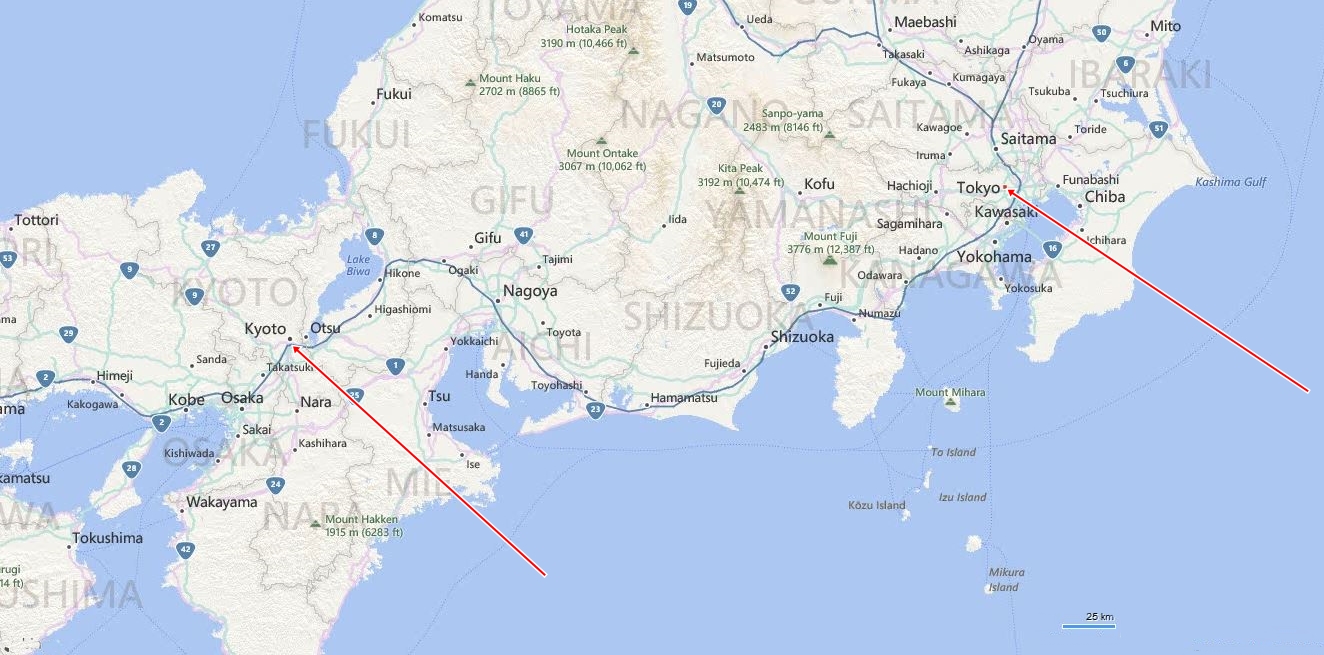Image resolution: width=1324 pixels, height=655 pixels.
Task: Select the route 23 highway shield
Action: pos(595,409)
